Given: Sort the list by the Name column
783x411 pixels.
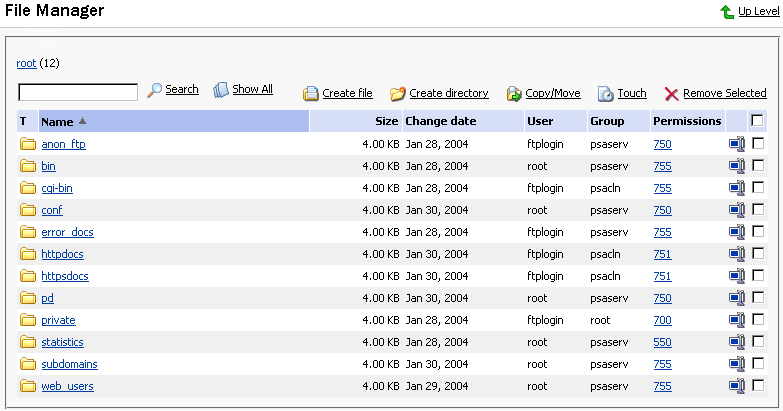Looking at the screenshot, I should tap(57, 122).
